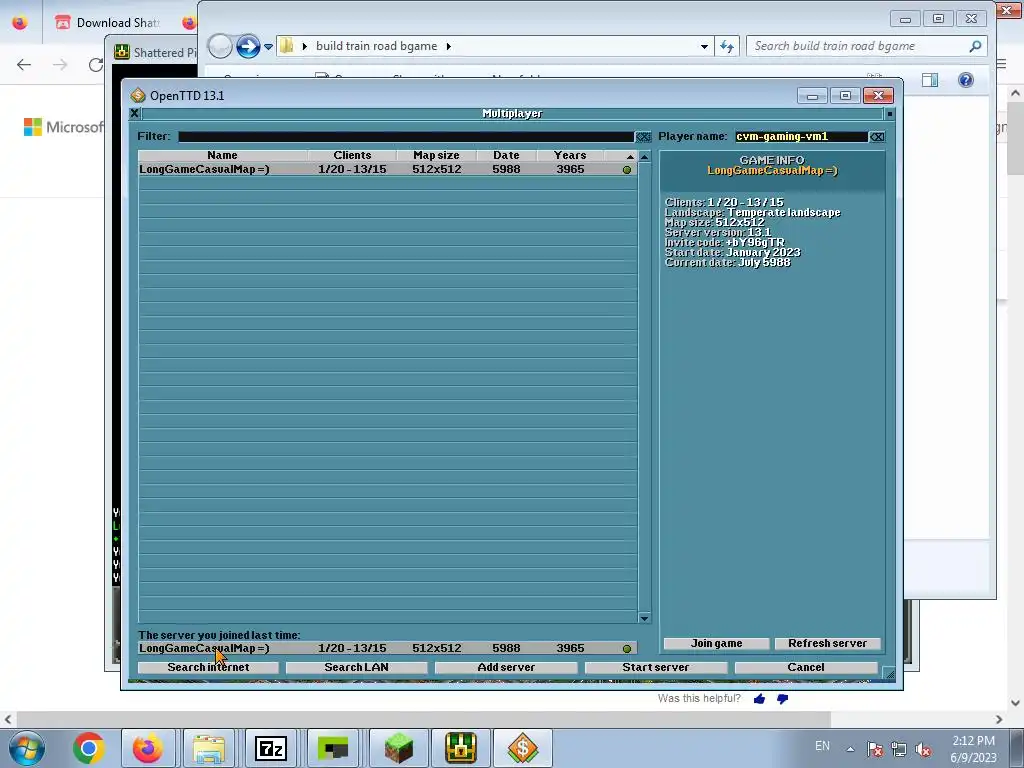Click Search internet button

(x=208, y=667)
